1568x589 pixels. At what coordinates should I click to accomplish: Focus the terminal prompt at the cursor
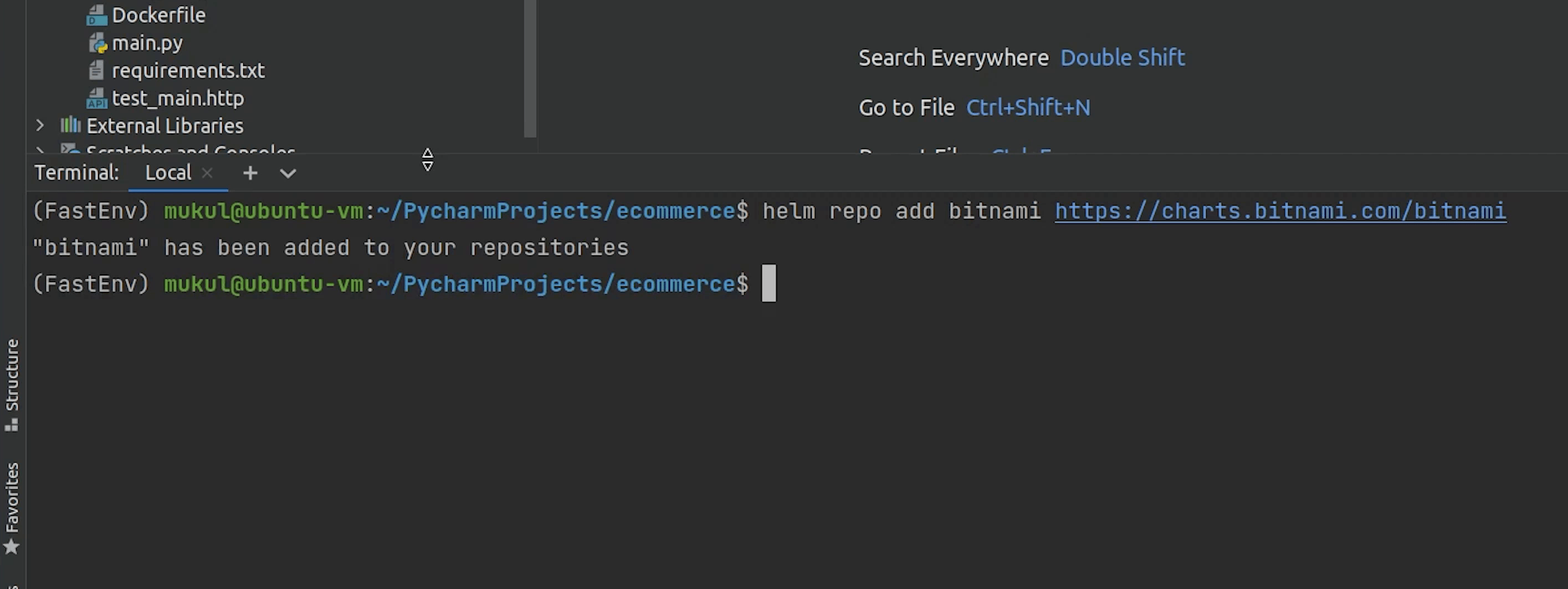click(769, 284)
